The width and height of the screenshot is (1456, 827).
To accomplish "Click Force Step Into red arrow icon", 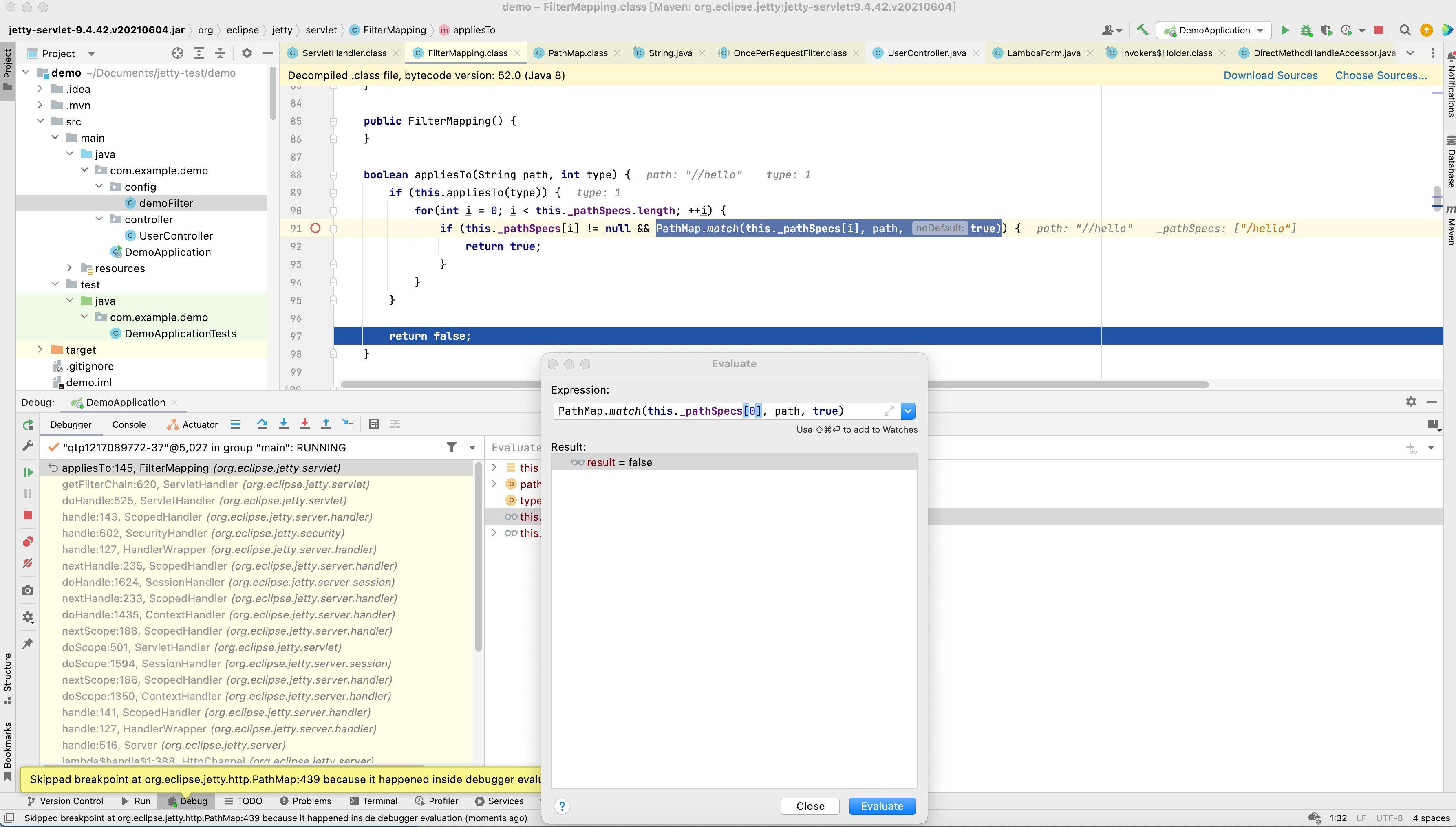I will tap(304, 424).
